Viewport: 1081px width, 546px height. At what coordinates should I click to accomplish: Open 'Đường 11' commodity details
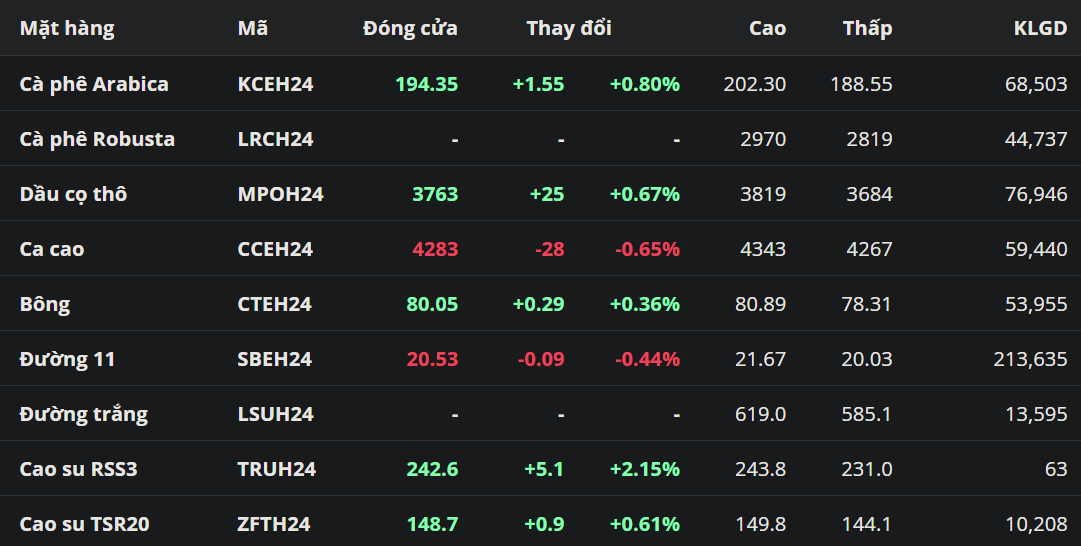pyautogui.click(x=67, y=359)
